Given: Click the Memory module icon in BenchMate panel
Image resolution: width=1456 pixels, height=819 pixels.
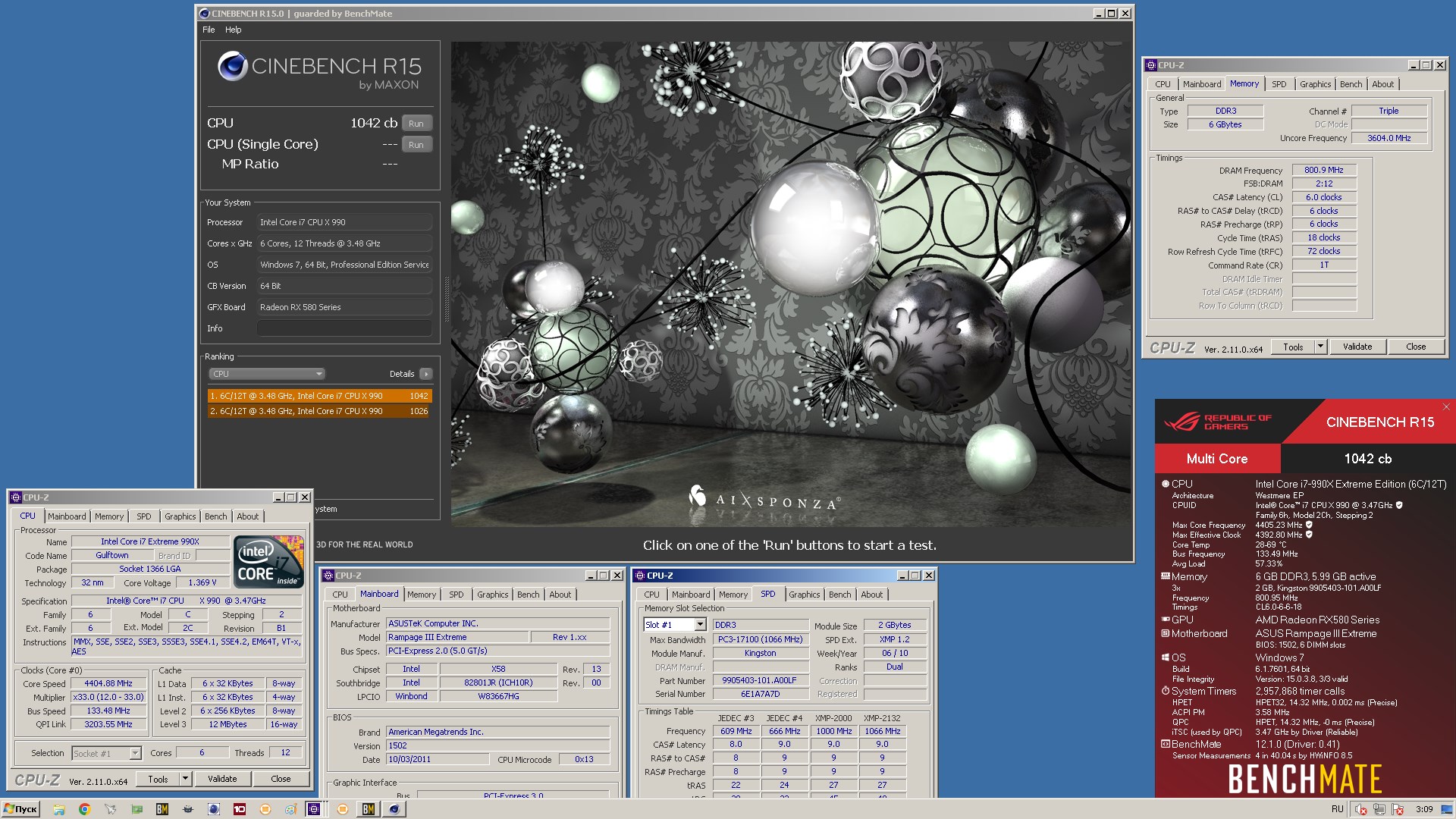Looking at the screenshot, I should [1165, 576].
